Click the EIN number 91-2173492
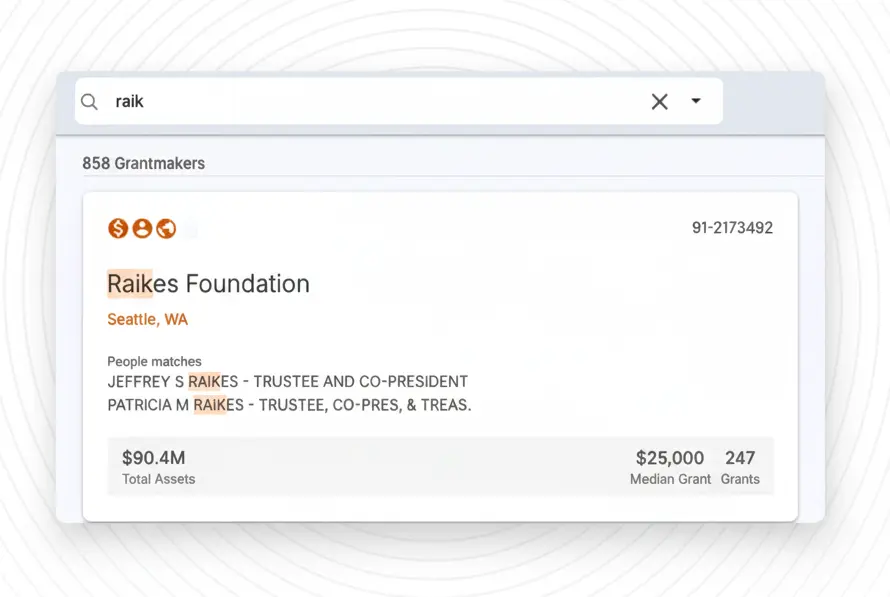Image resolution: width=890 pixels, height=597 pixels. [732, 228]
